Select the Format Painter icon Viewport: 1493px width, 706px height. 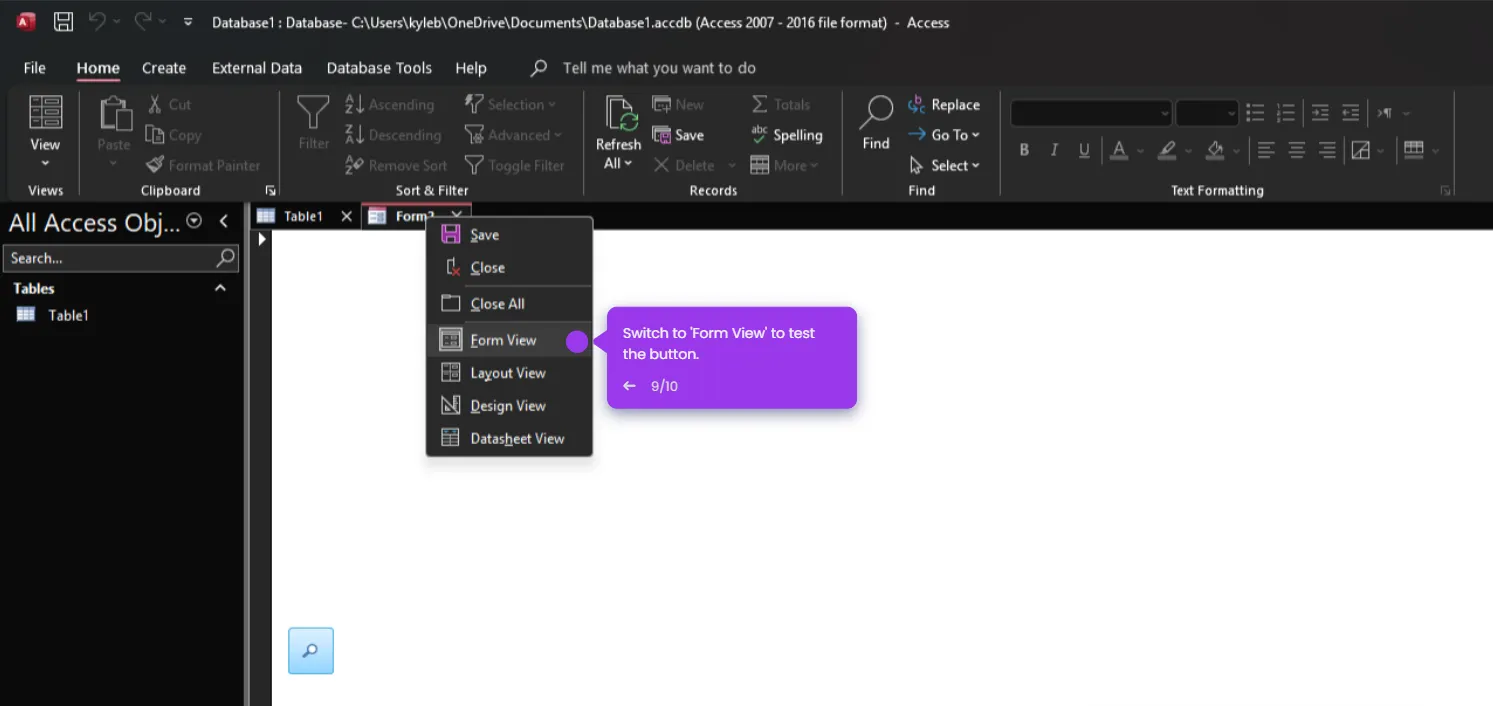pos(155,165)
